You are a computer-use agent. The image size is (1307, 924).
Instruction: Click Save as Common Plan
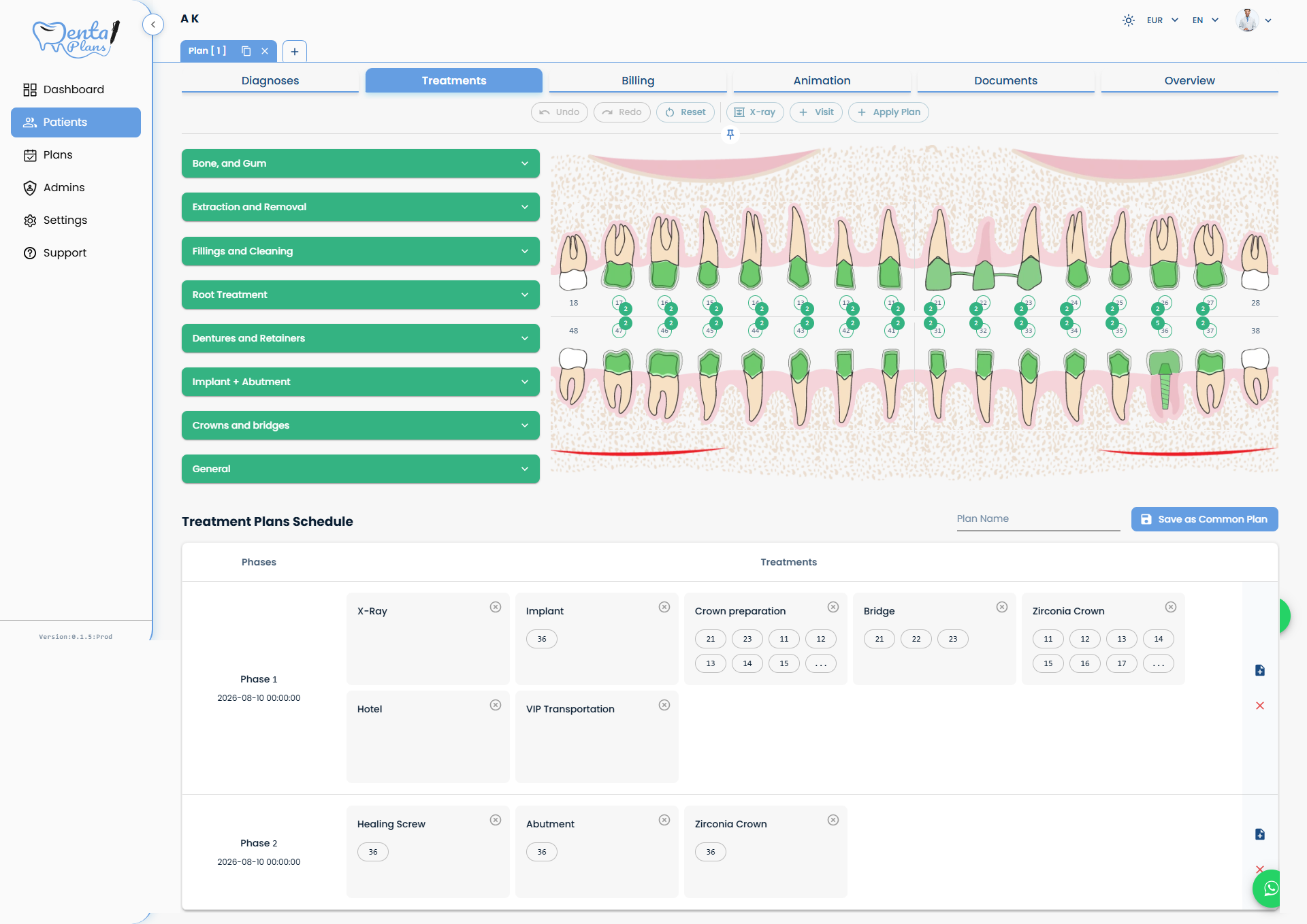[1205, 519]
